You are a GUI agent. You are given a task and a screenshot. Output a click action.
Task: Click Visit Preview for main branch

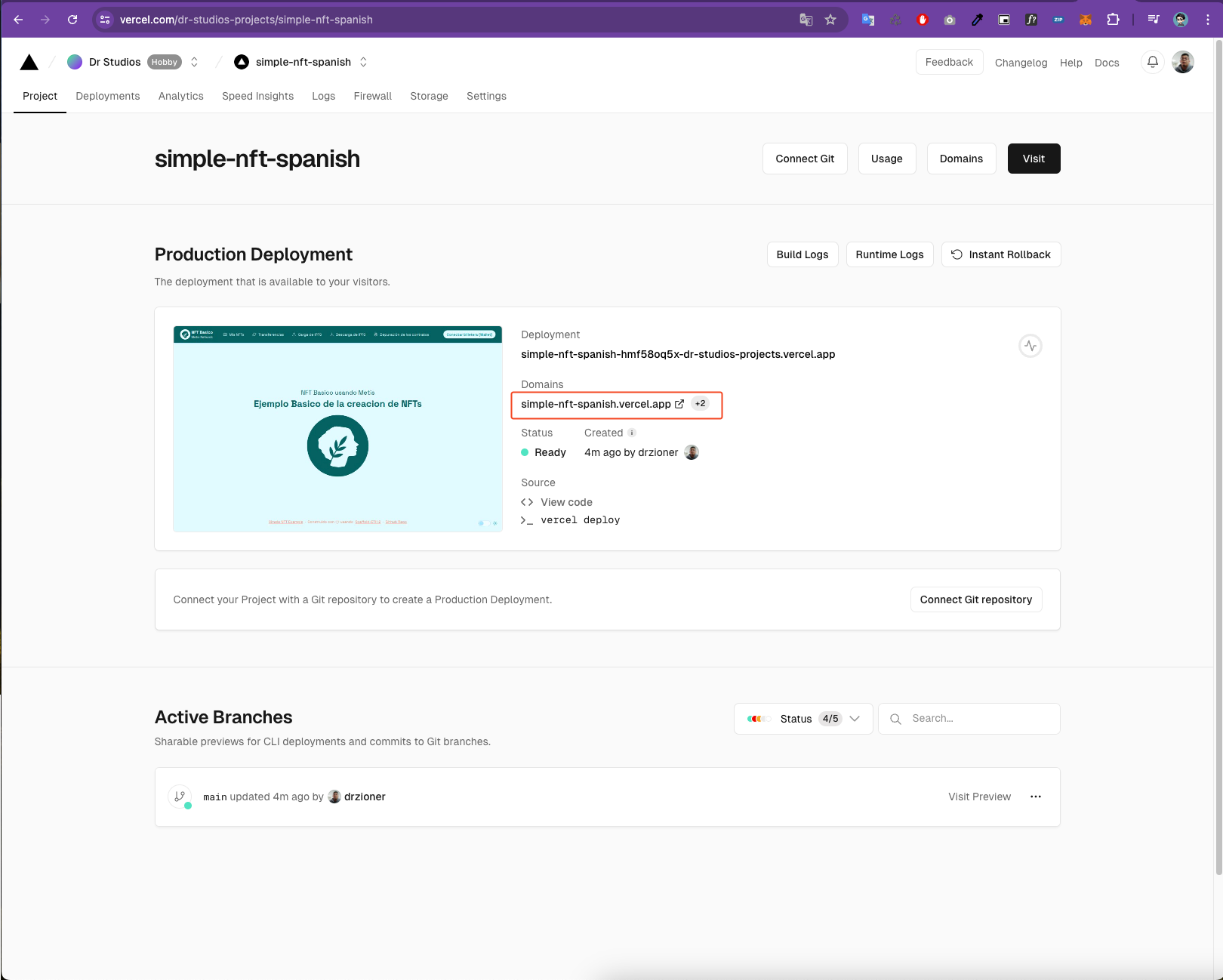(x=979, y=797)
